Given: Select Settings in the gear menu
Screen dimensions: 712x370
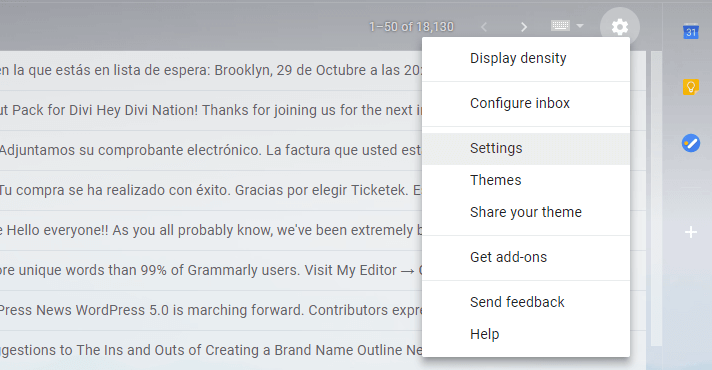Looking at the screenshot, I should 526,148.
